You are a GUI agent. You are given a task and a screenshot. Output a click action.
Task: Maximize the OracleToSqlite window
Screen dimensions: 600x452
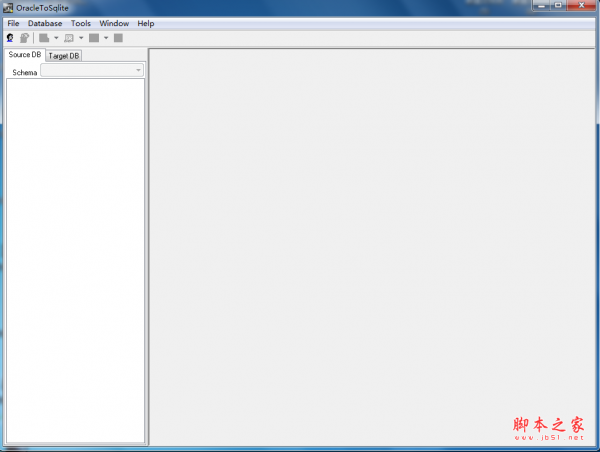[x=558, y=5]
